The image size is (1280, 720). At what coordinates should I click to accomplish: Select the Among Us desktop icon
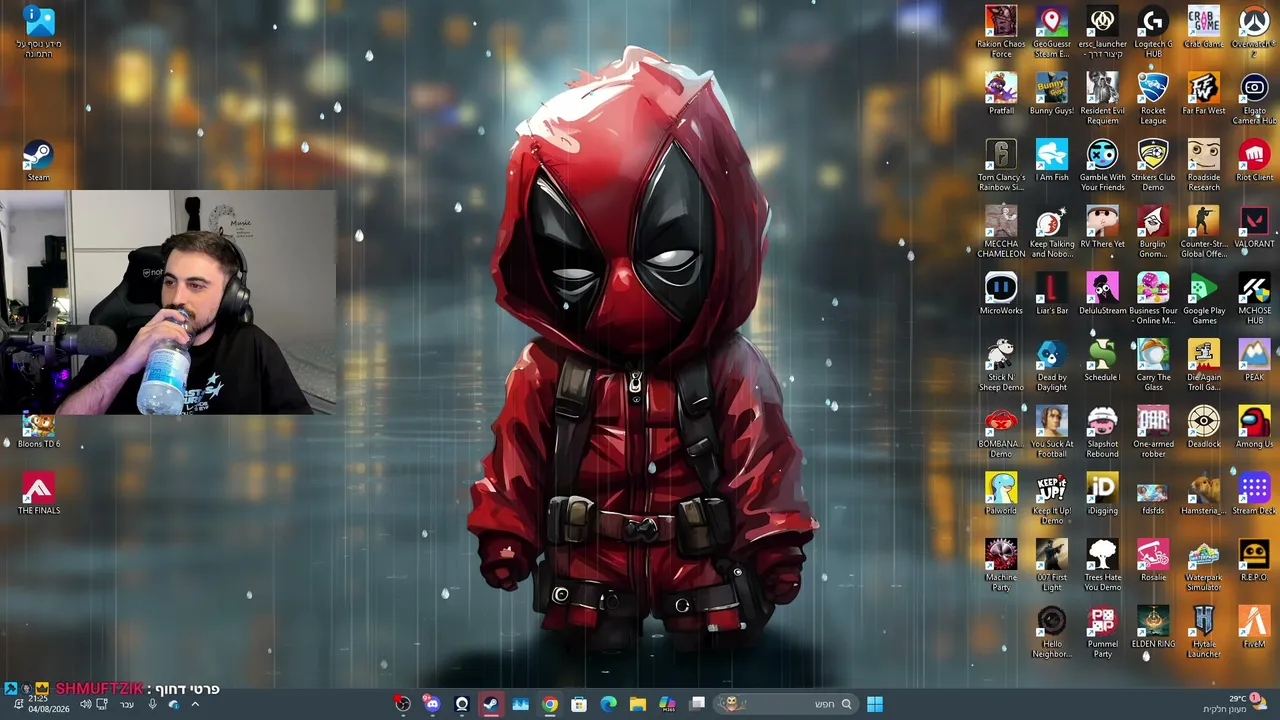(1254, 428)
